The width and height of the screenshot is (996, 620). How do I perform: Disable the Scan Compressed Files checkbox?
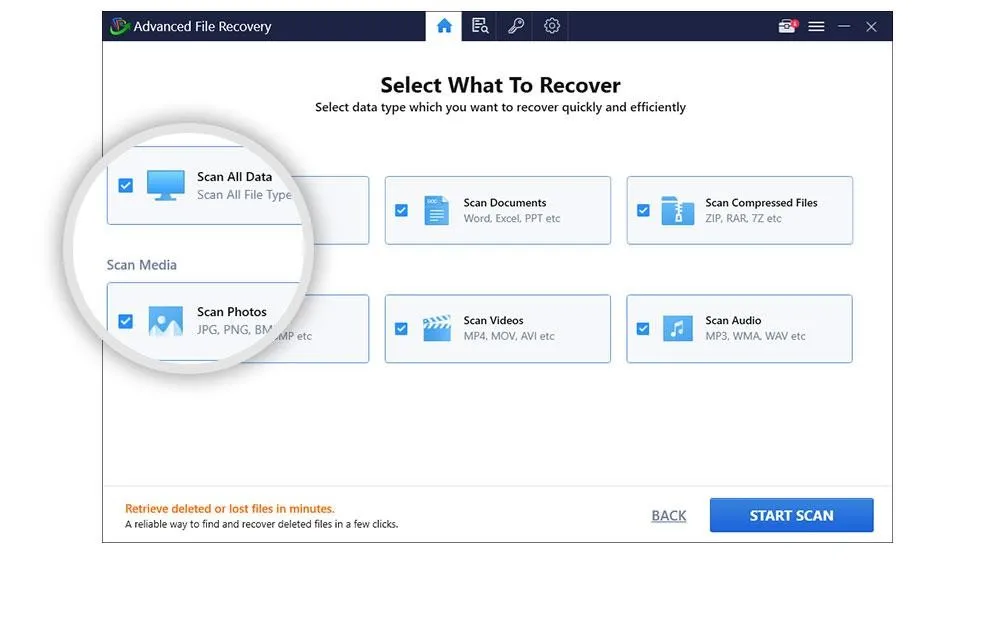click(x=643, y=210)
